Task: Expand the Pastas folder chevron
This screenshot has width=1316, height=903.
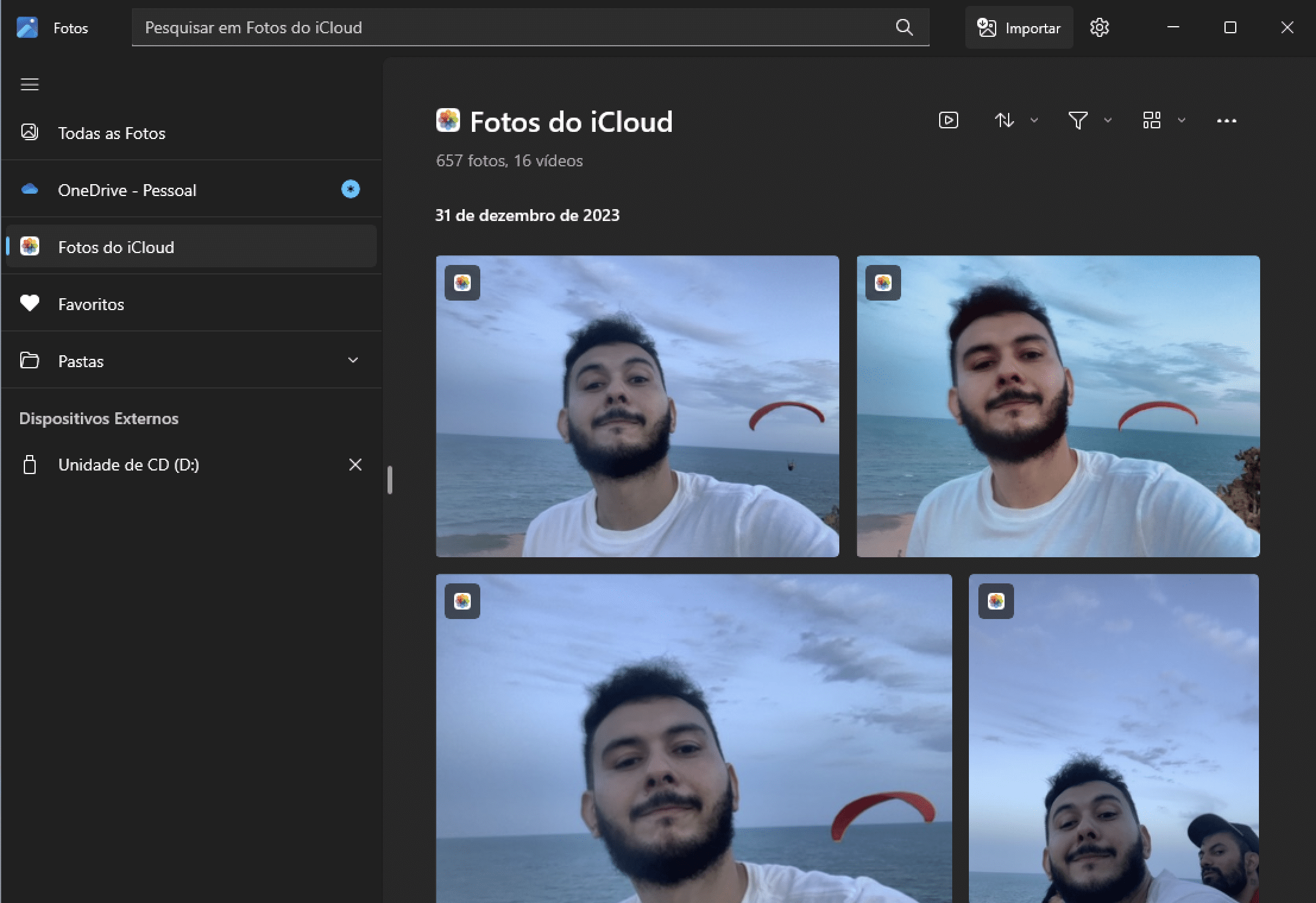Action: (x=353, y=361)
